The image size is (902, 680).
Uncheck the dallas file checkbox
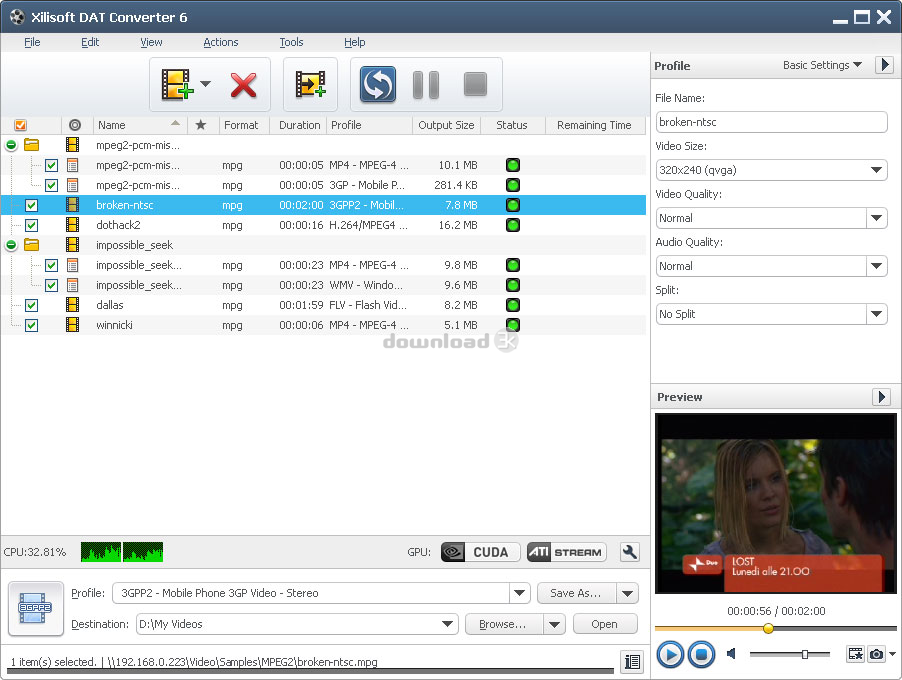[x=31, y=305]
